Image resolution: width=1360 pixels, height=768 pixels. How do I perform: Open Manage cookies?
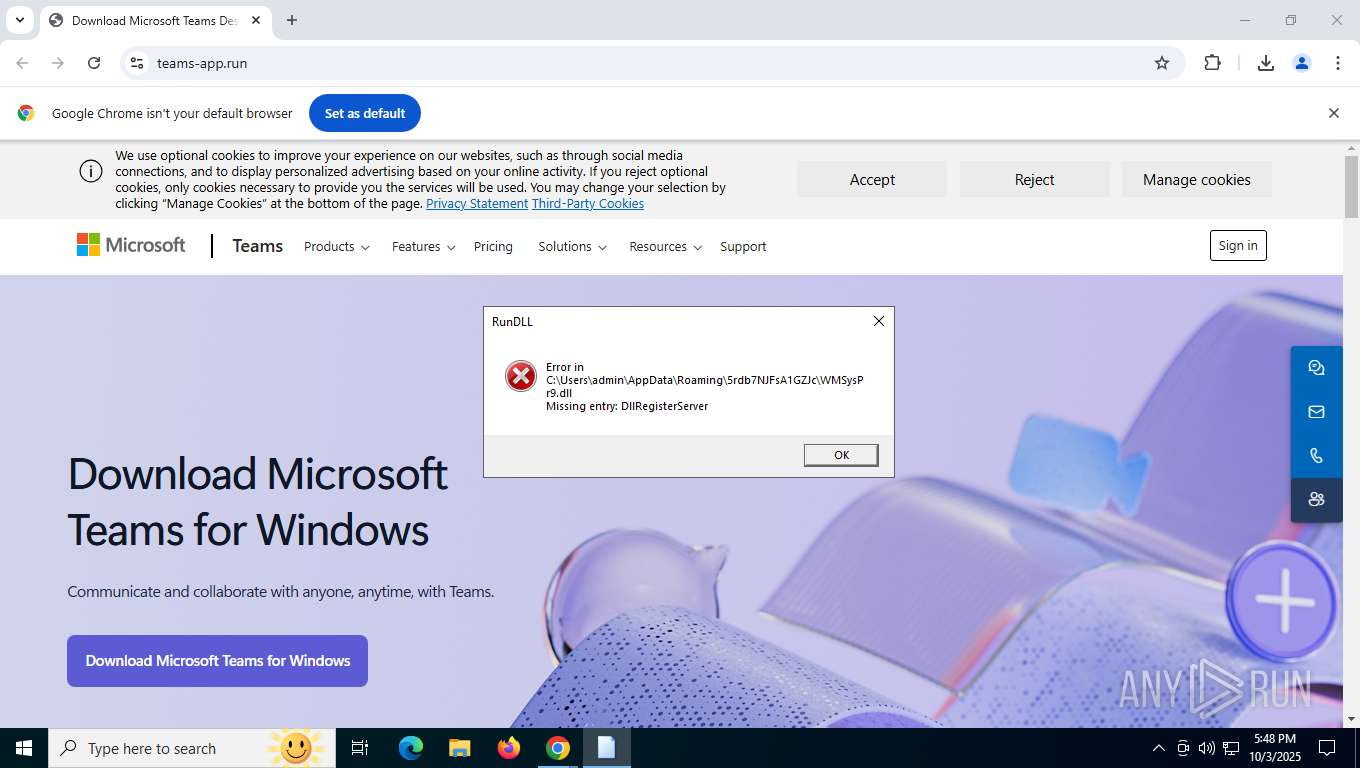click(1197, 179)
